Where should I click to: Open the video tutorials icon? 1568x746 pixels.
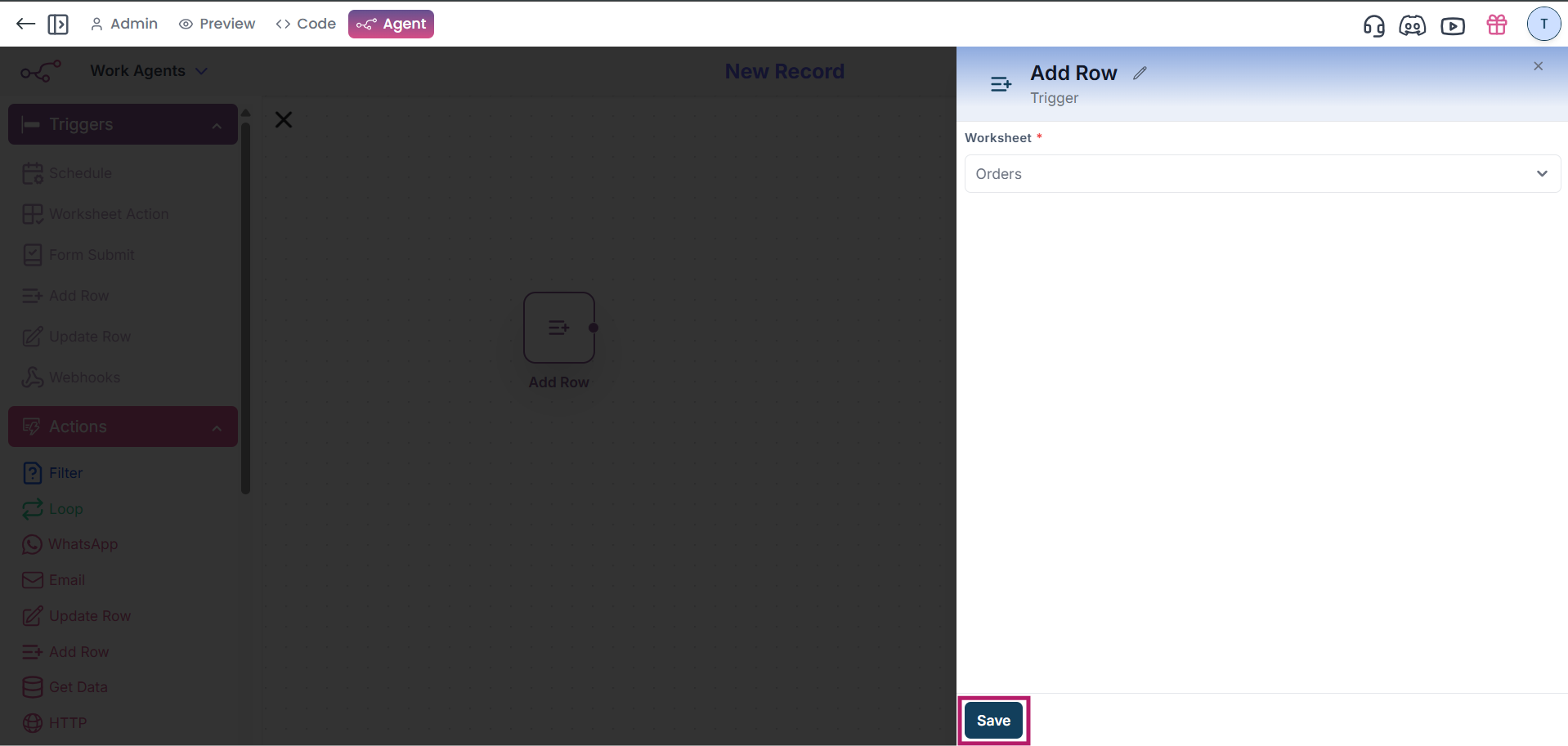1452,25
